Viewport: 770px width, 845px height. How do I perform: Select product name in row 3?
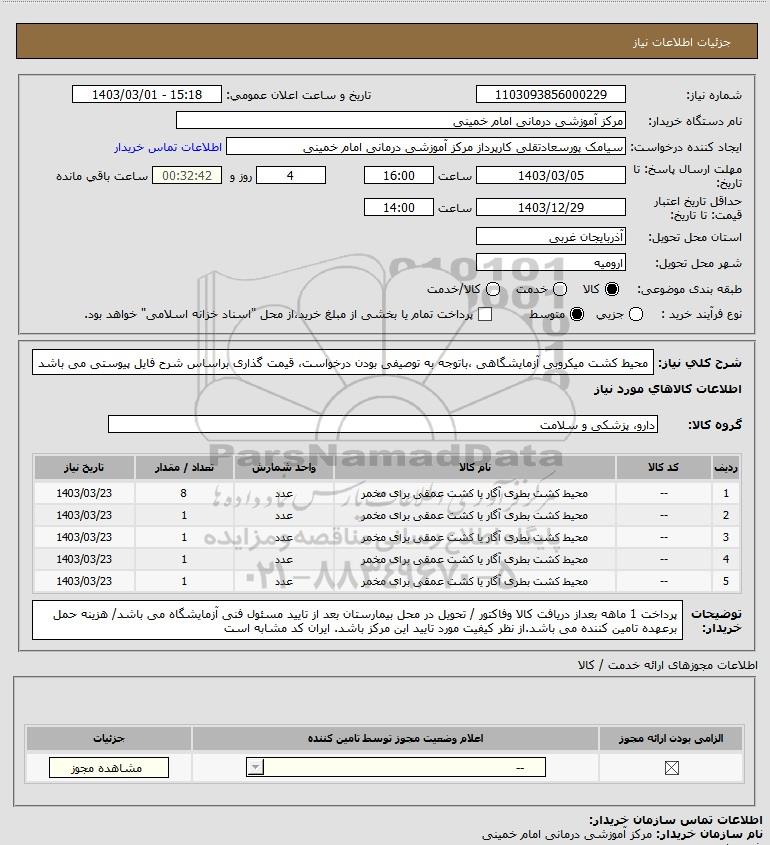(475, 537)
